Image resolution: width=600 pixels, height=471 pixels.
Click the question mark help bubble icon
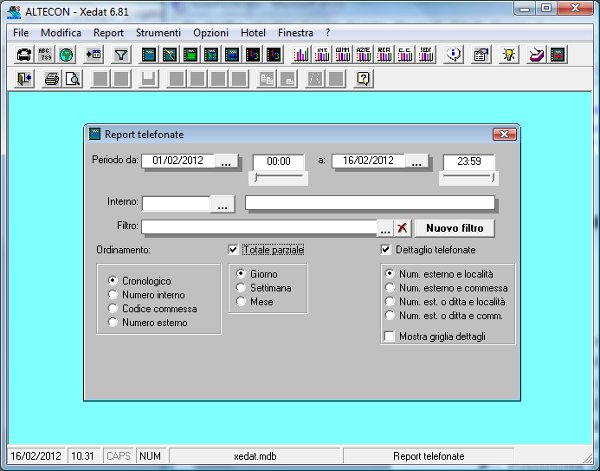pos(363,79)
